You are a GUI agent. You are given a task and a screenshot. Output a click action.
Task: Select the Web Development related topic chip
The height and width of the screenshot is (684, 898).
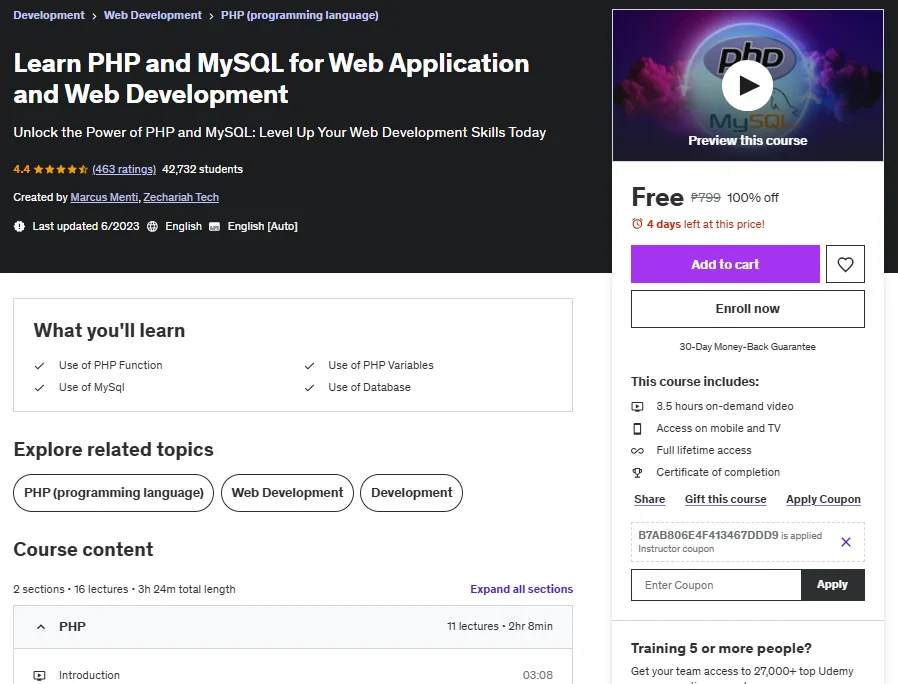287,493
